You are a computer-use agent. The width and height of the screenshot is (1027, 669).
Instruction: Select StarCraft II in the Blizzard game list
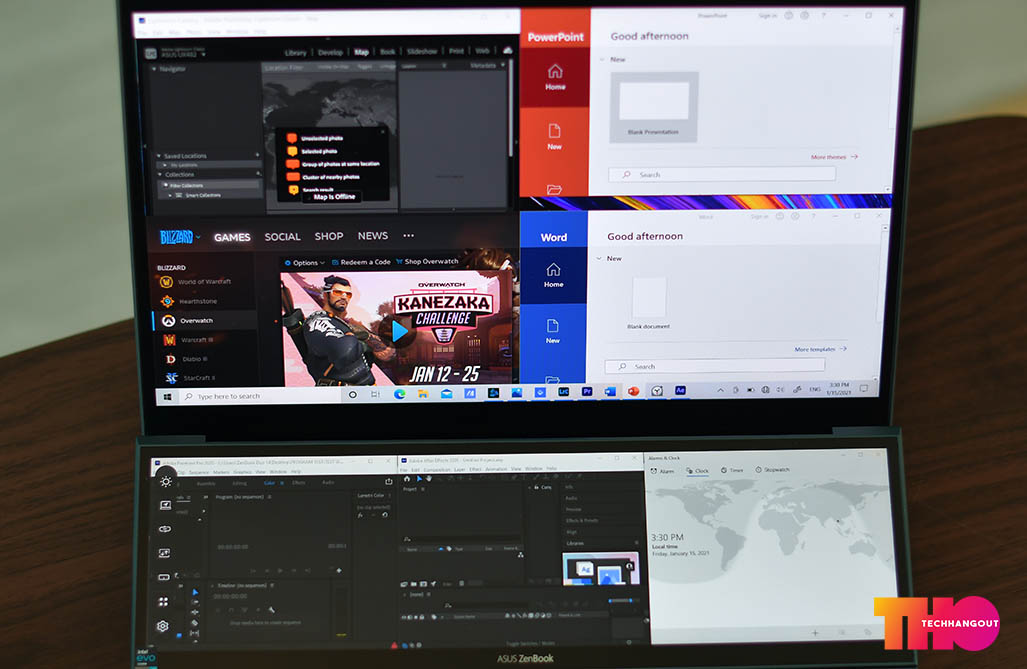tap(191, 378)
